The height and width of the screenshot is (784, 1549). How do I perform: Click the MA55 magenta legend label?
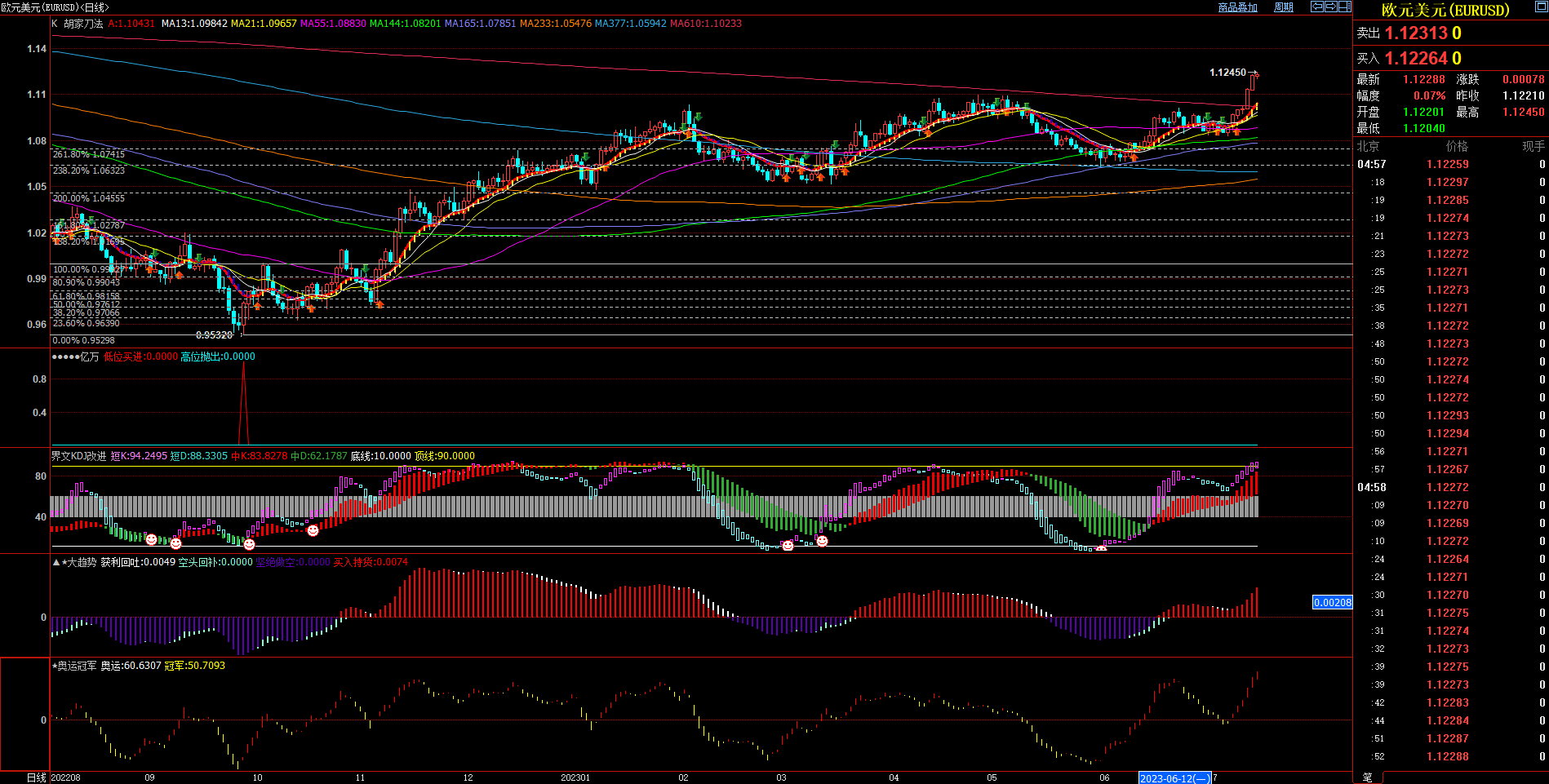(x=333, y=24)
